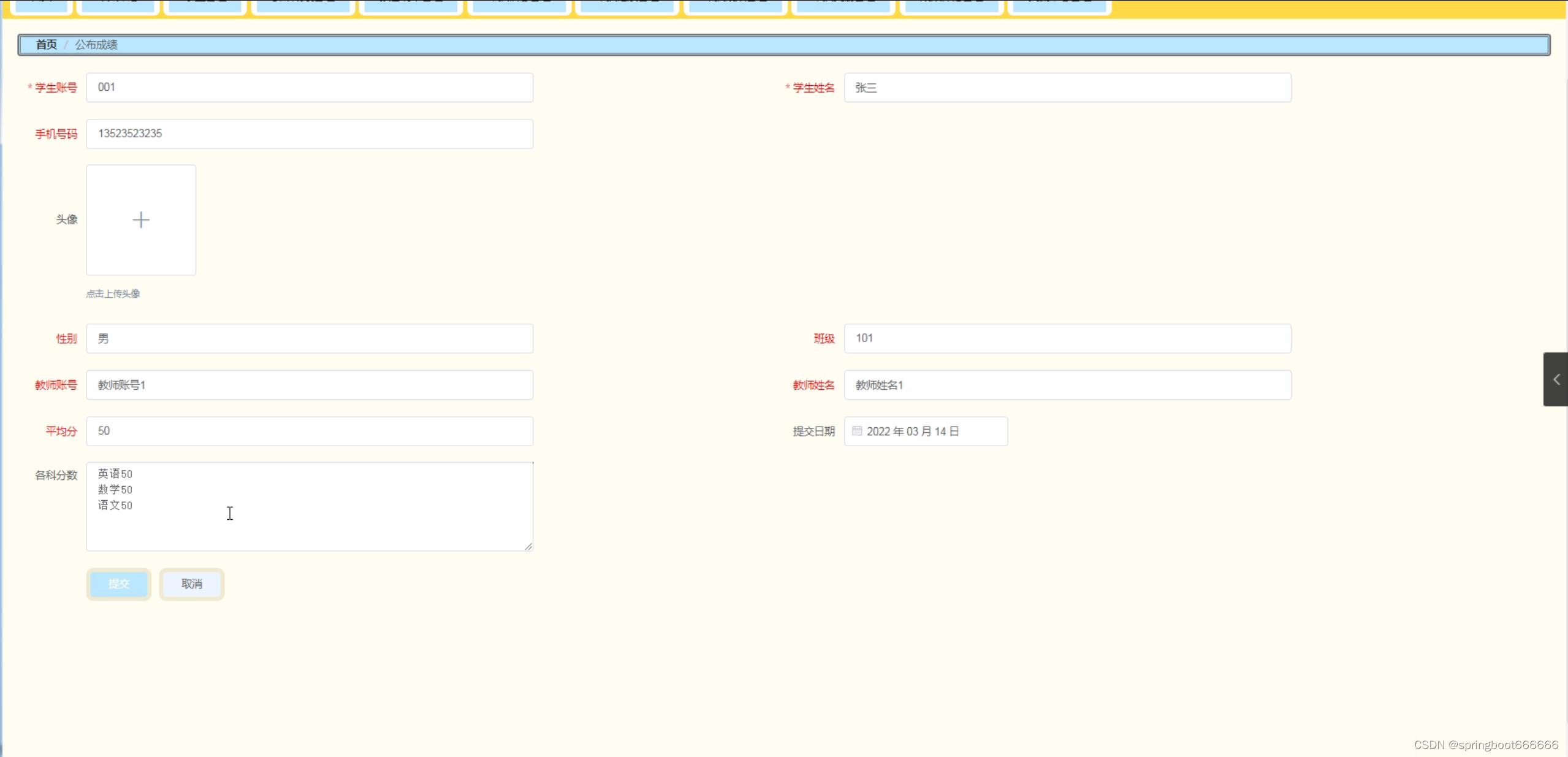Image resolution: width=1568 pixels, height=757 pixels.
Task: Select the rightmost blue navigation tab at top
Action: pos(1059,6)
